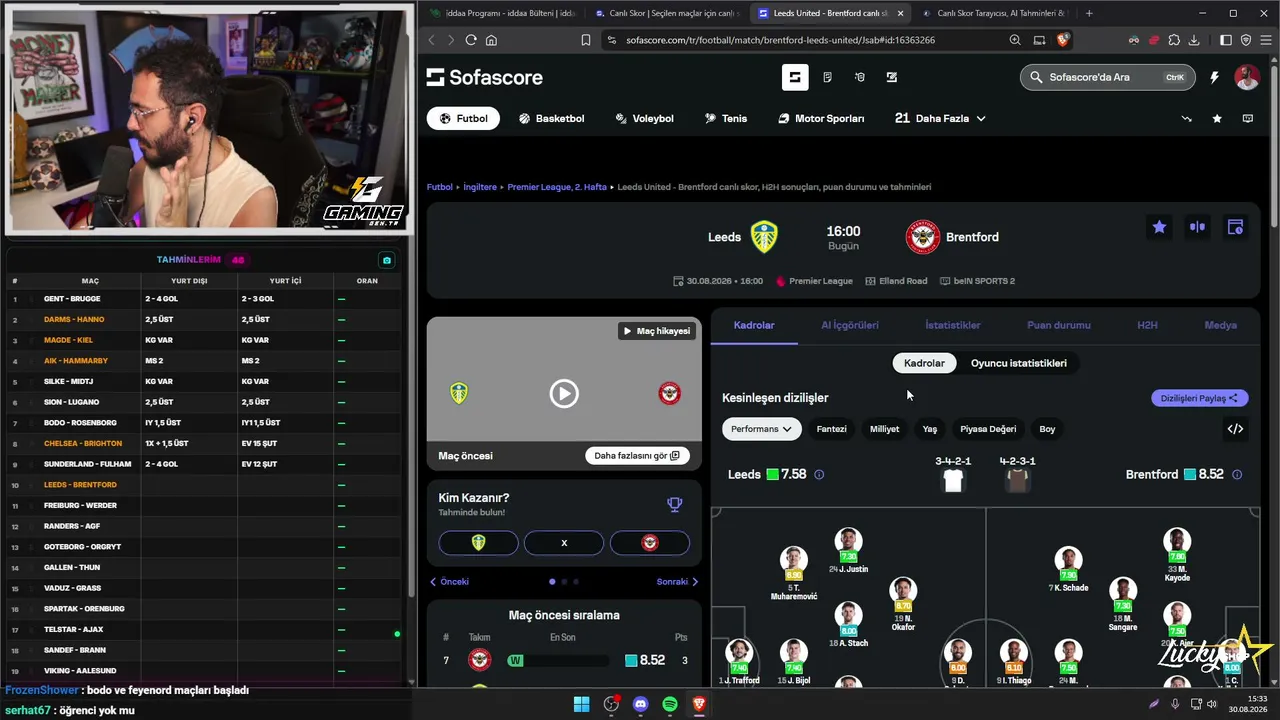The width and height of the screenshot is (1280, 720).
Task: Open the Brave Shields lion icon
Action: coord(1063,40)
